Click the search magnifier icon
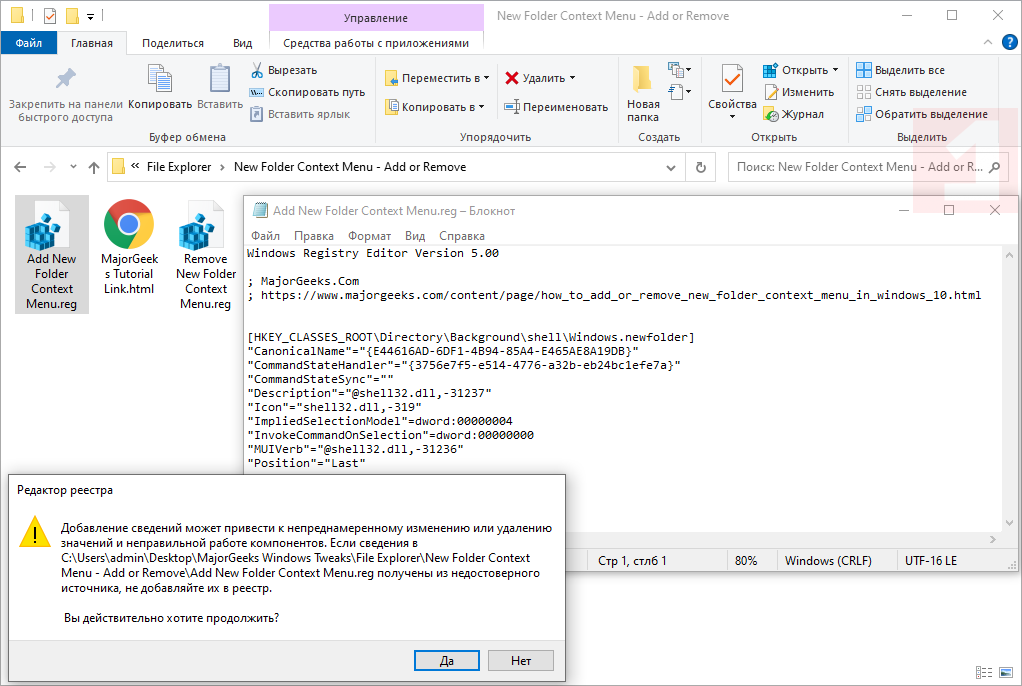Viewport: 1022px width, 686px height. coord(995,168)
